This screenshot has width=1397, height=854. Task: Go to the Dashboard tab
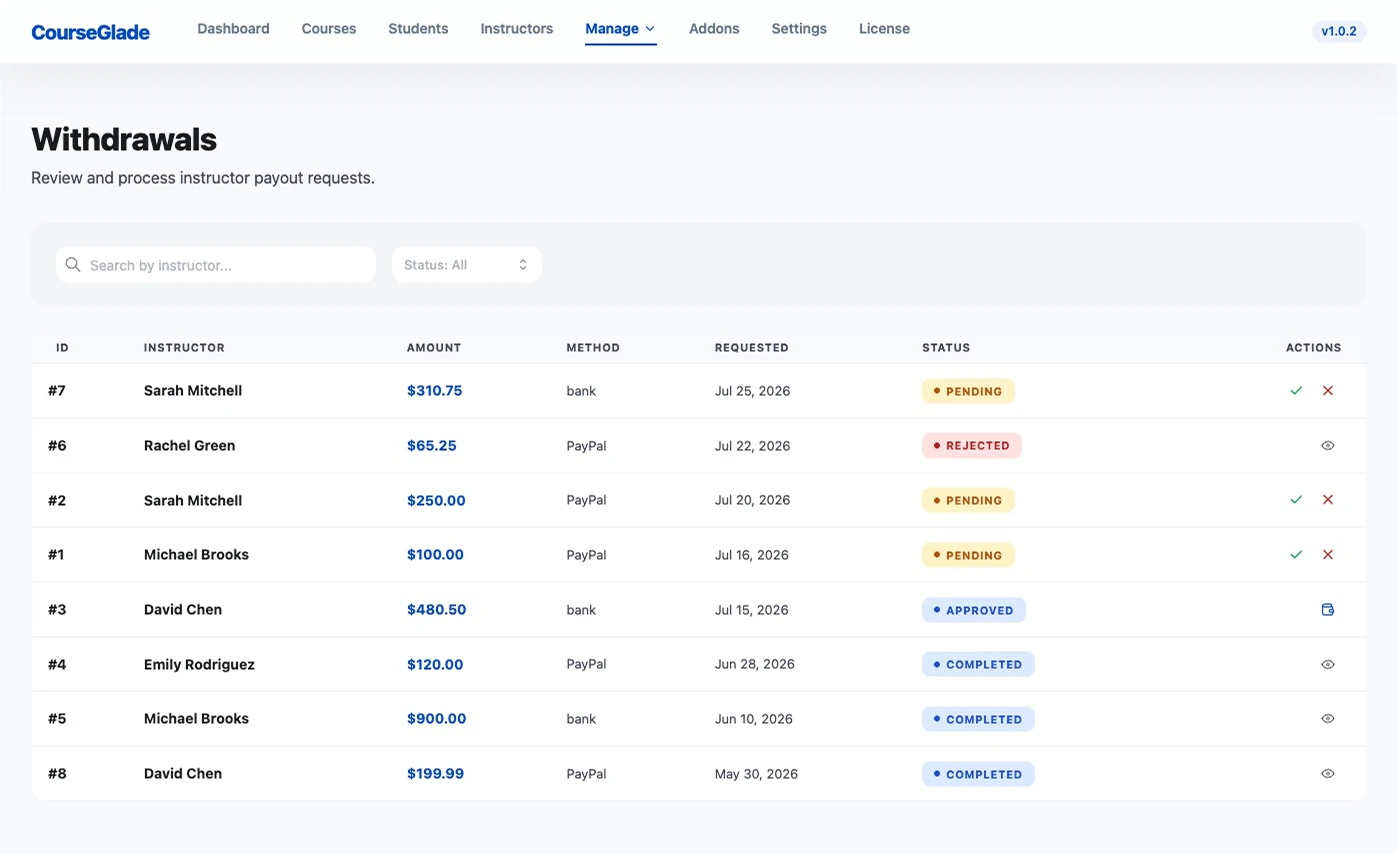click(x=233, y=29)
